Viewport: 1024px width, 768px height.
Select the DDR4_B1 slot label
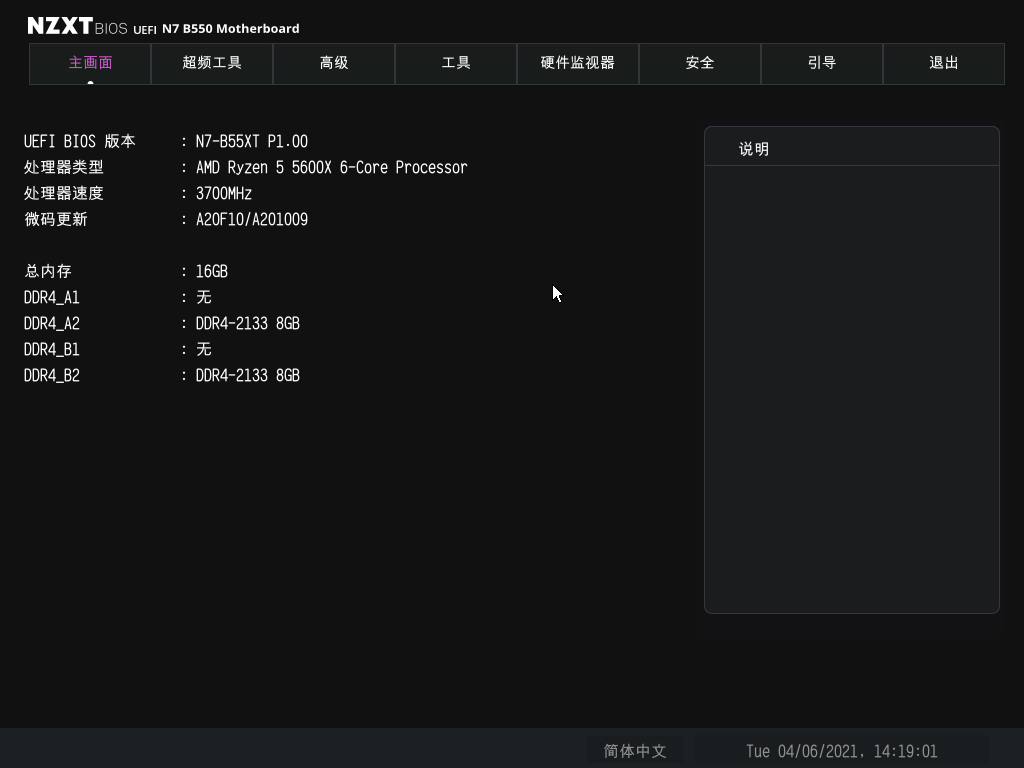tap(52, 349)
